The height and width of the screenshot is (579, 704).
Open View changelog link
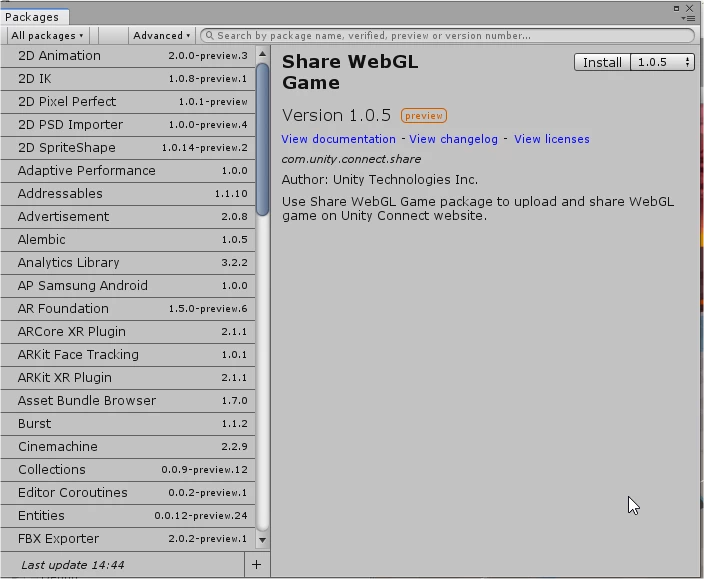(x=453, y=139)
